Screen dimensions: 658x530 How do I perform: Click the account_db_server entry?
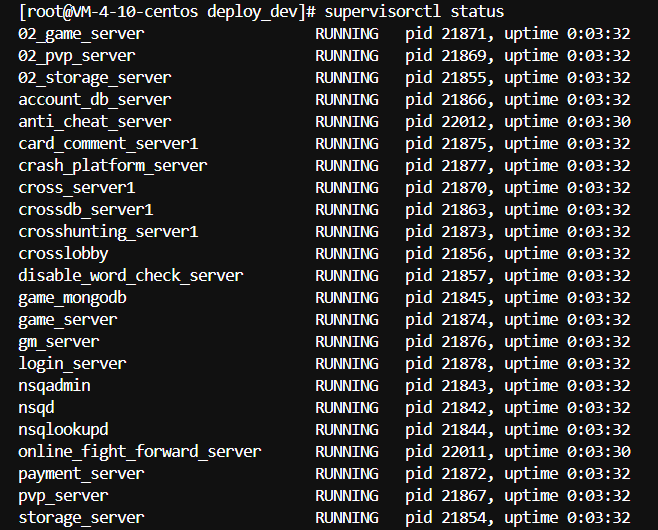[94, 99]
